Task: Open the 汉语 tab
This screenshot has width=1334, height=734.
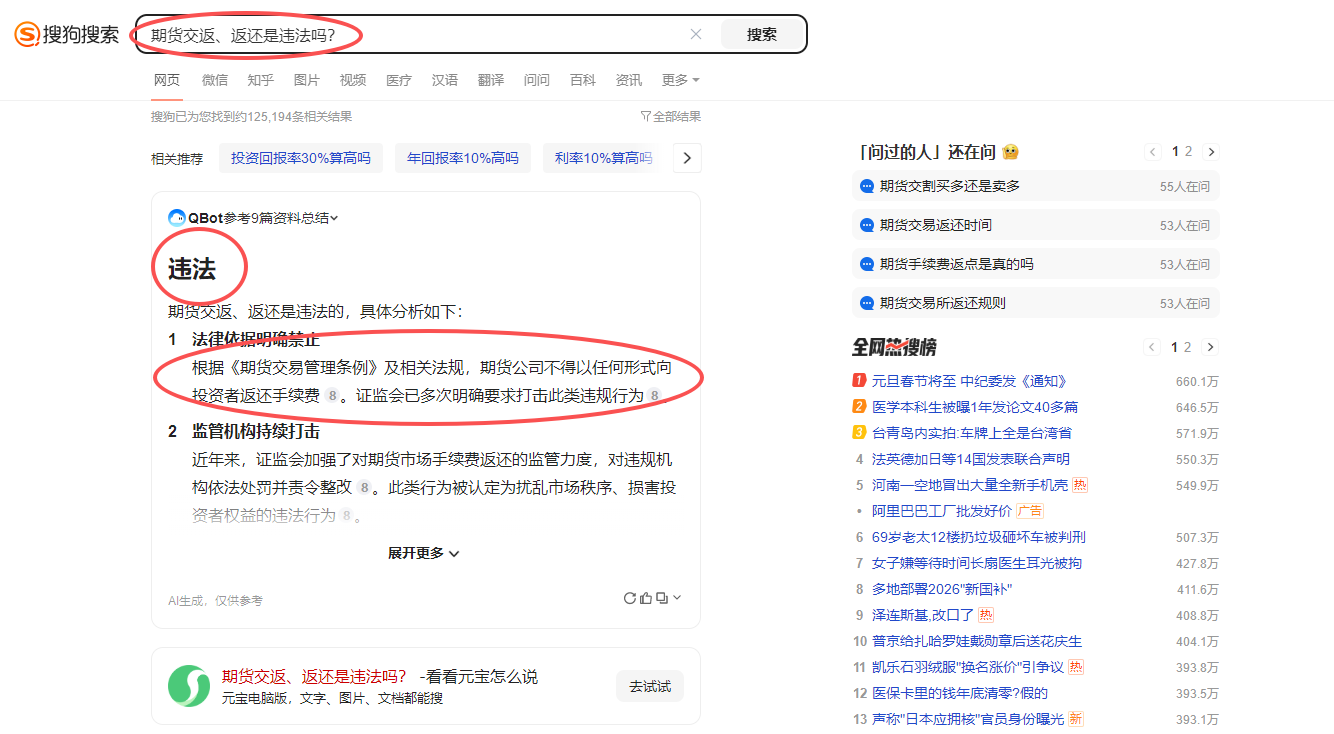Action: click(x=444, y=80)
